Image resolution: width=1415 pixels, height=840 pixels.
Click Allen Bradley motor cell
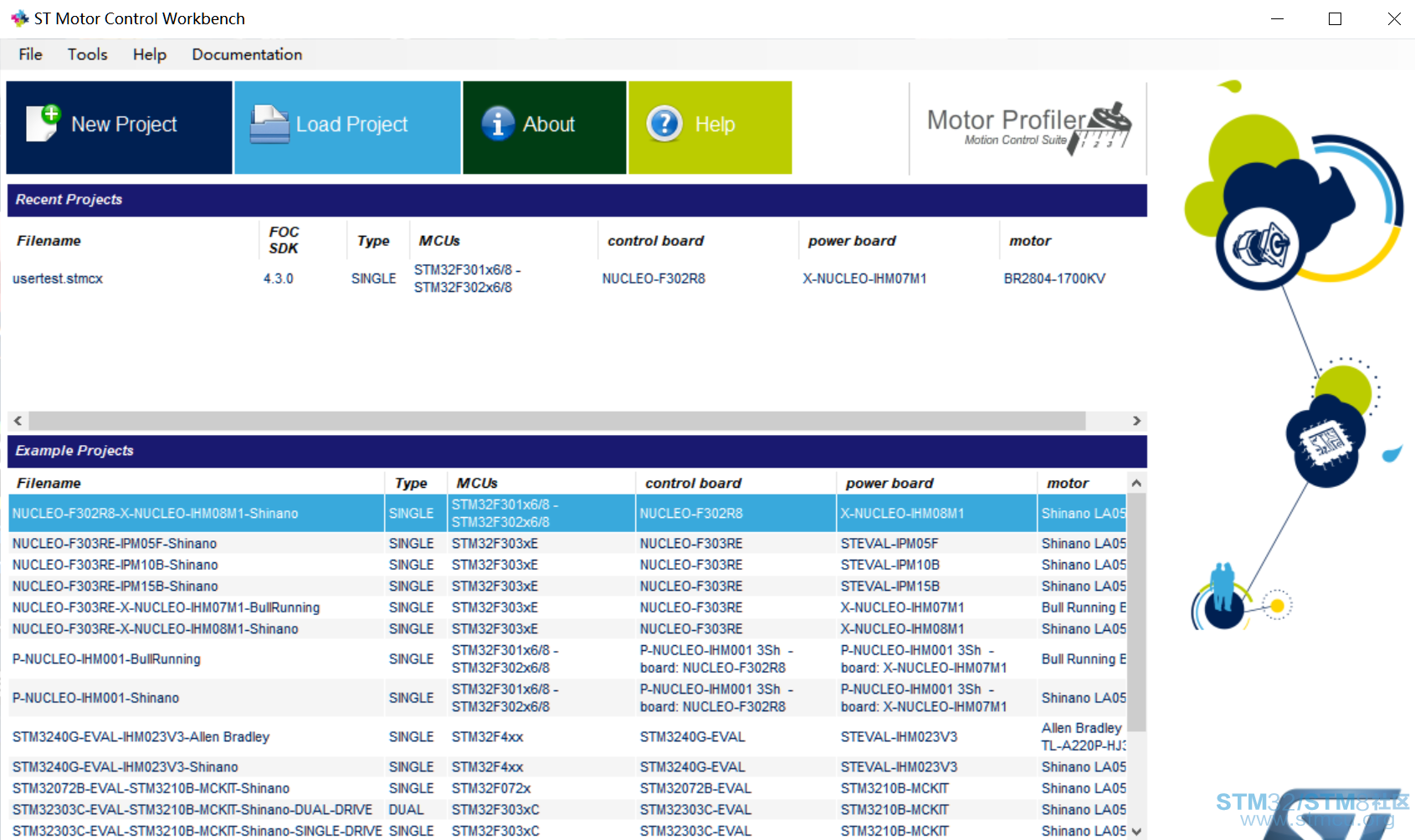coord(1083,737)
